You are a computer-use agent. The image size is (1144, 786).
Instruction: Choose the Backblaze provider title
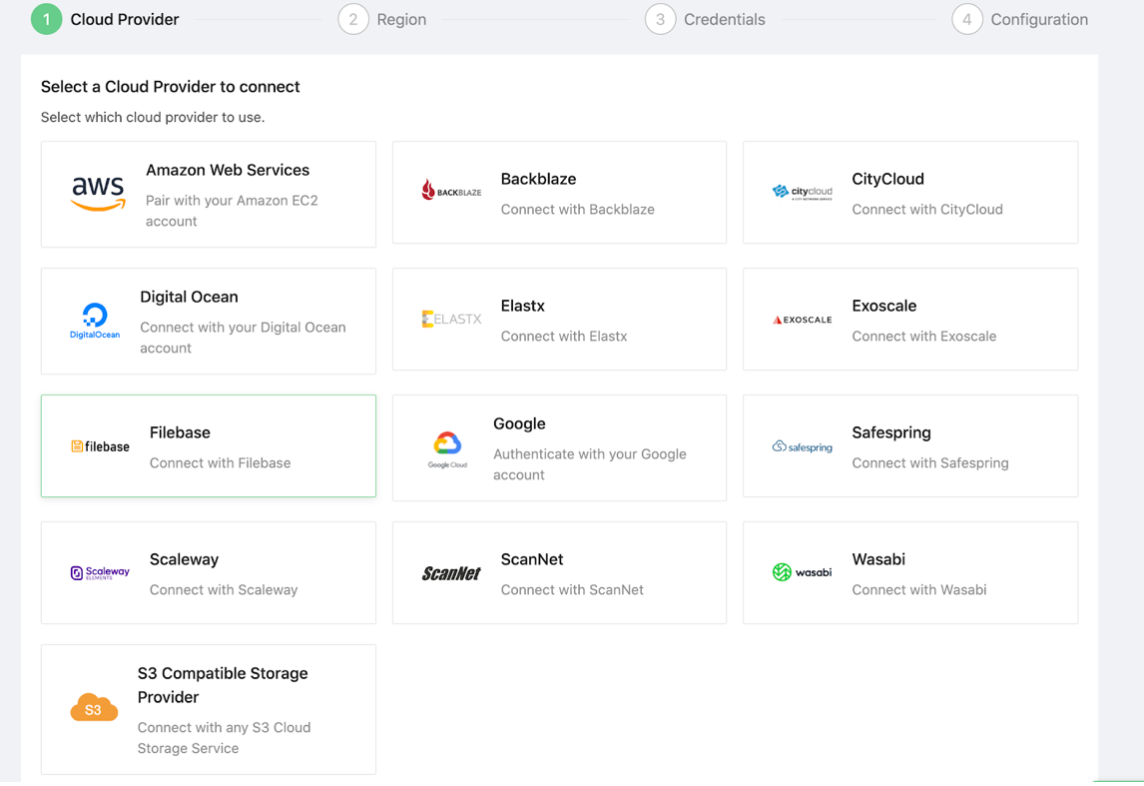point(538,179)
